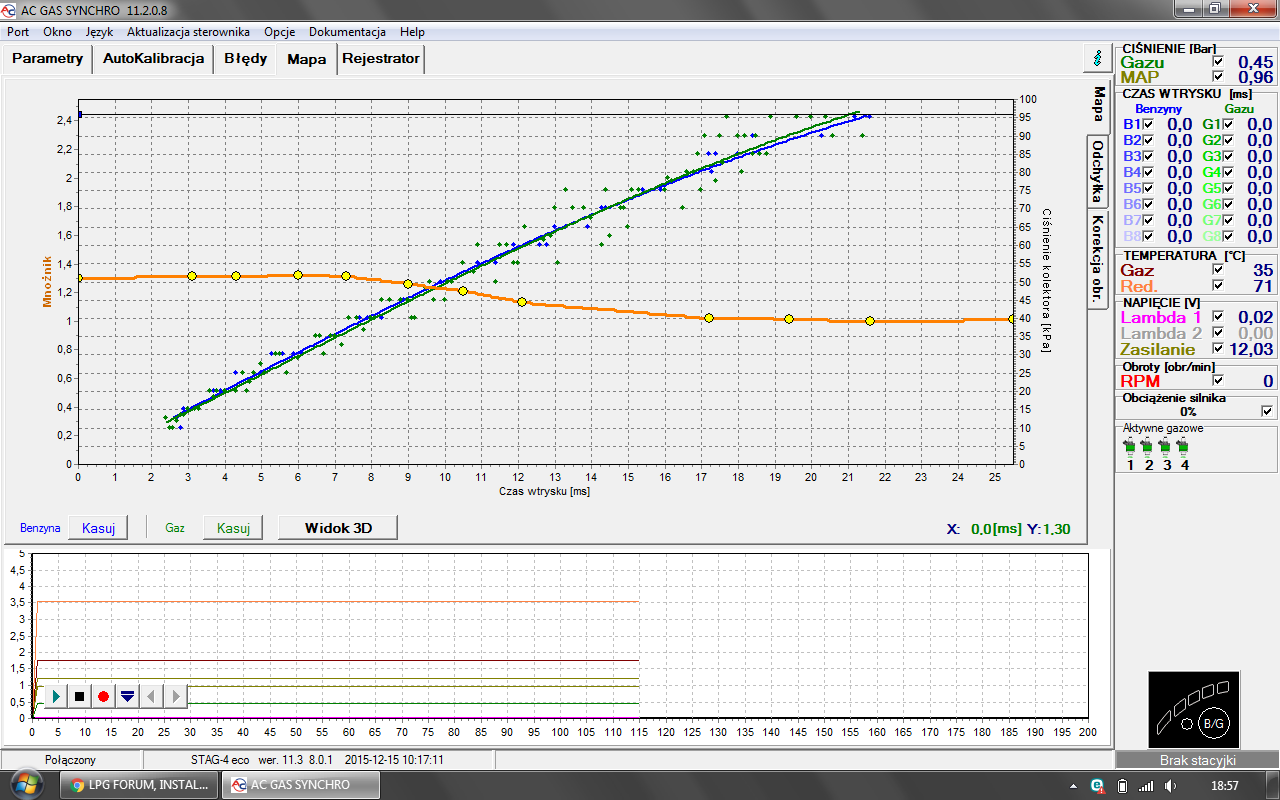This screenshot has height=800, width=1280.
Task: Click active gas injector 3 icon
Action: pyautogui.click(x=1166, y=446)
